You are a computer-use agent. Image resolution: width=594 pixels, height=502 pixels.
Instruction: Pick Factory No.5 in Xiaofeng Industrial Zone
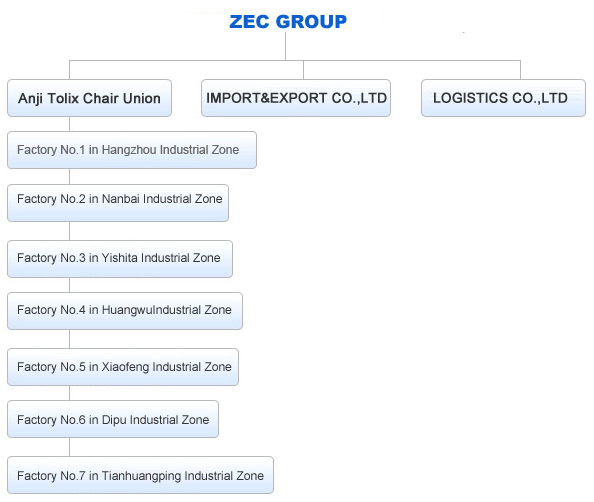[x=123, y=367]
